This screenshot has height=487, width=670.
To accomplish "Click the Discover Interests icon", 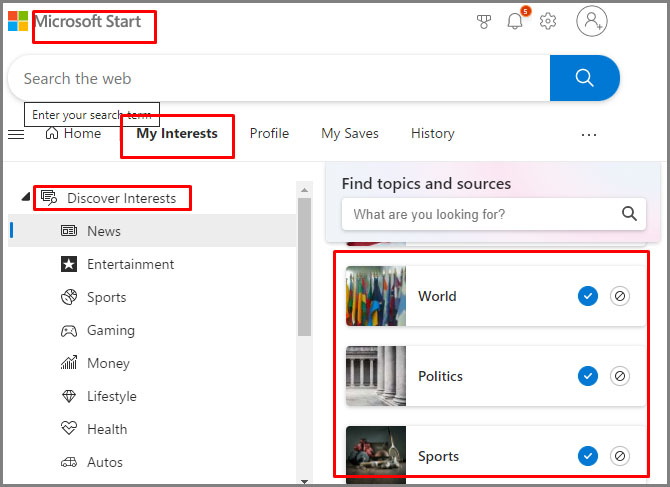I will pyautogui.click(x=49, y=198).
